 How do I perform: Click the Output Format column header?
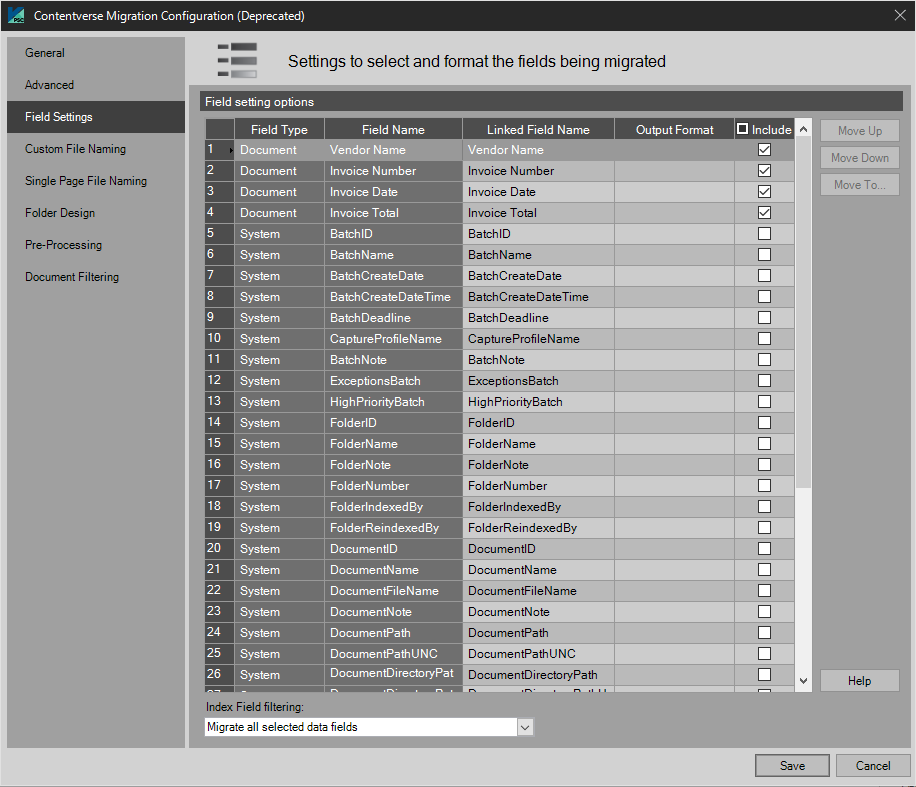click(674, 130)
